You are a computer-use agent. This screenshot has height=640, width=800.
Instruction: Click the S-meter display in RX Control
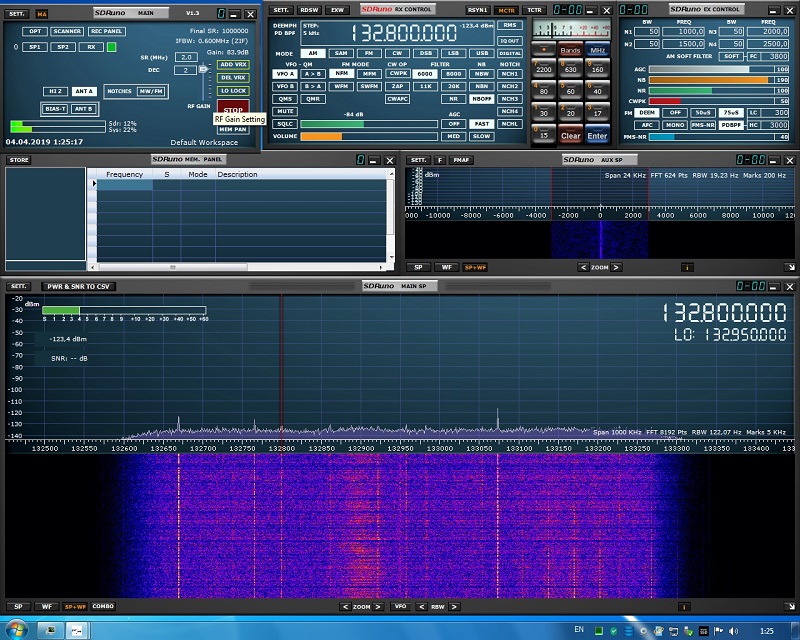click(x=571, y=29)
